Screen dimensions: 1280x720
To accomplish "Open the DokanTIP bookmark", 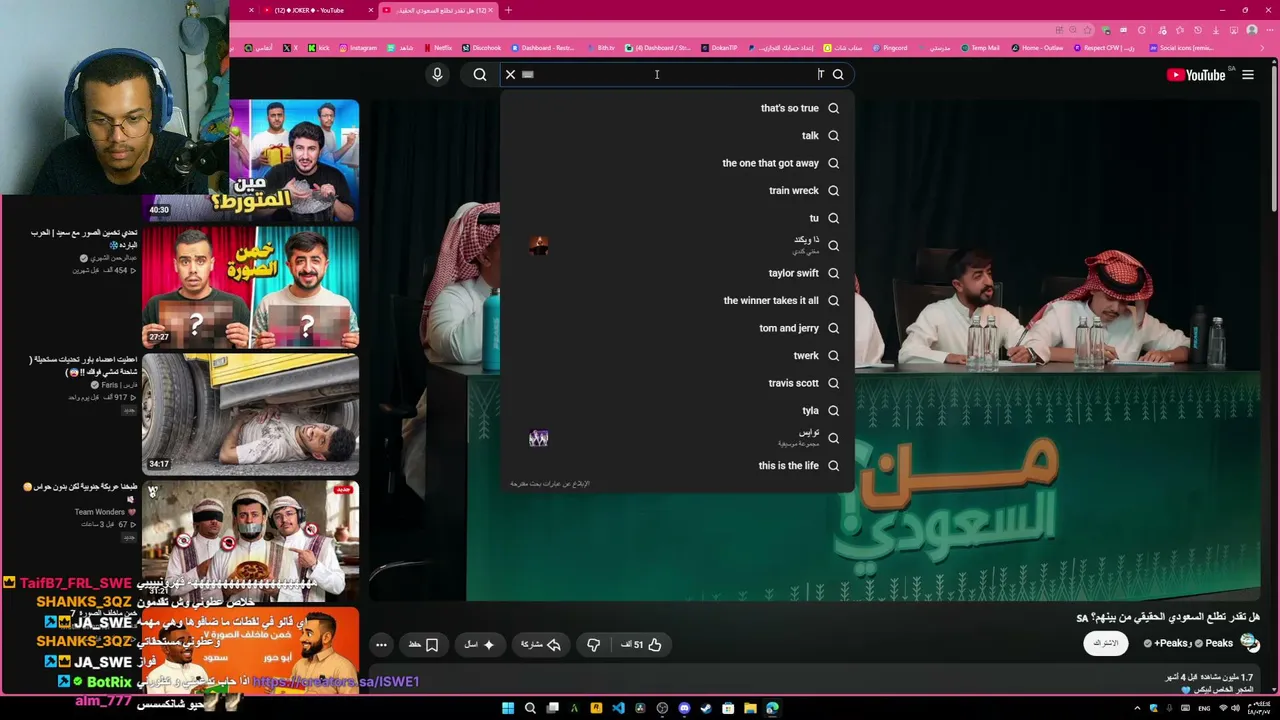I will (719, 48).
